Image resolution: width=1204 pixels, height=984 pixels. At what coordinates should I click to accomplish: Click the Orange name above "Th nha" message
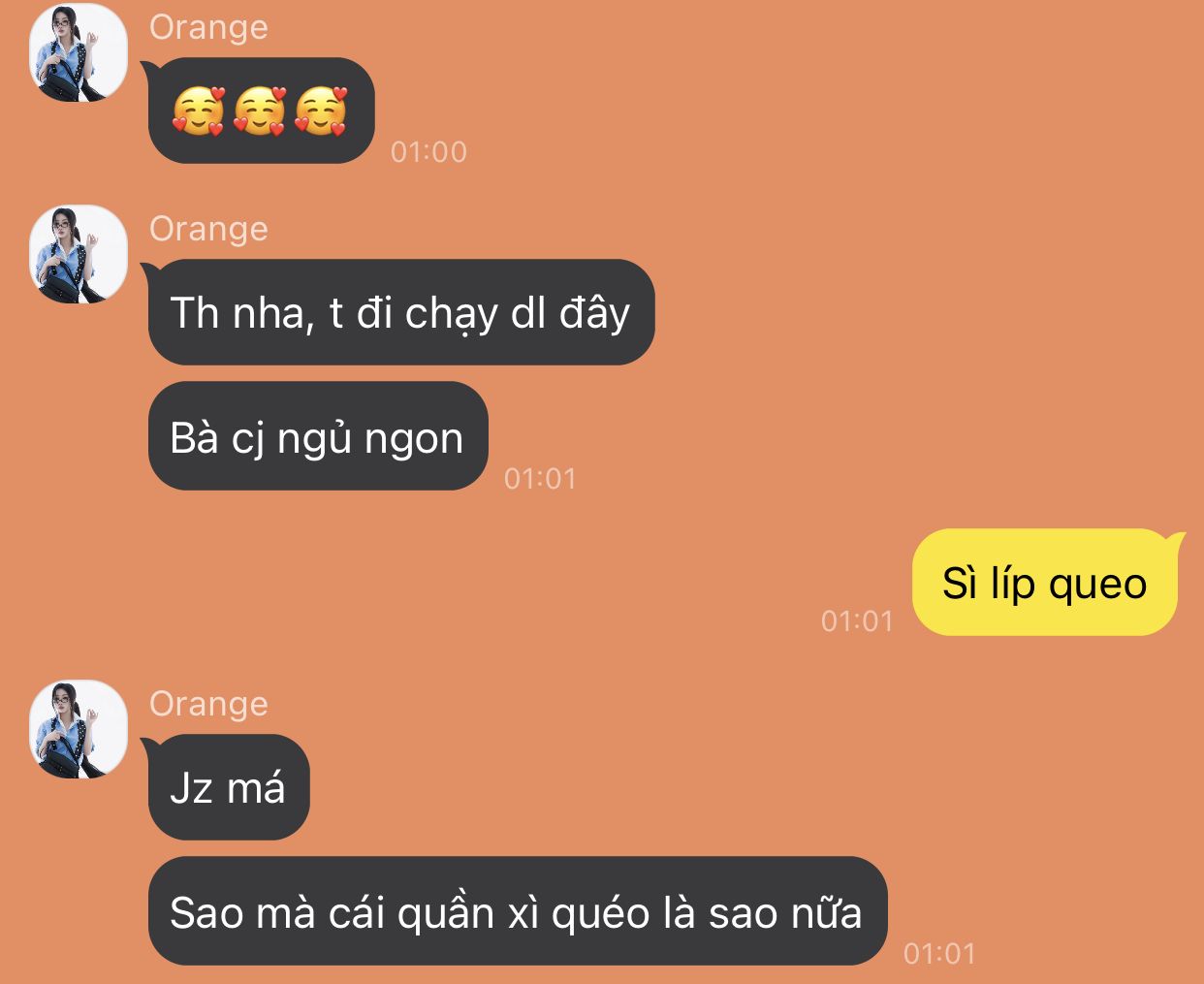[x=208, y=230]
